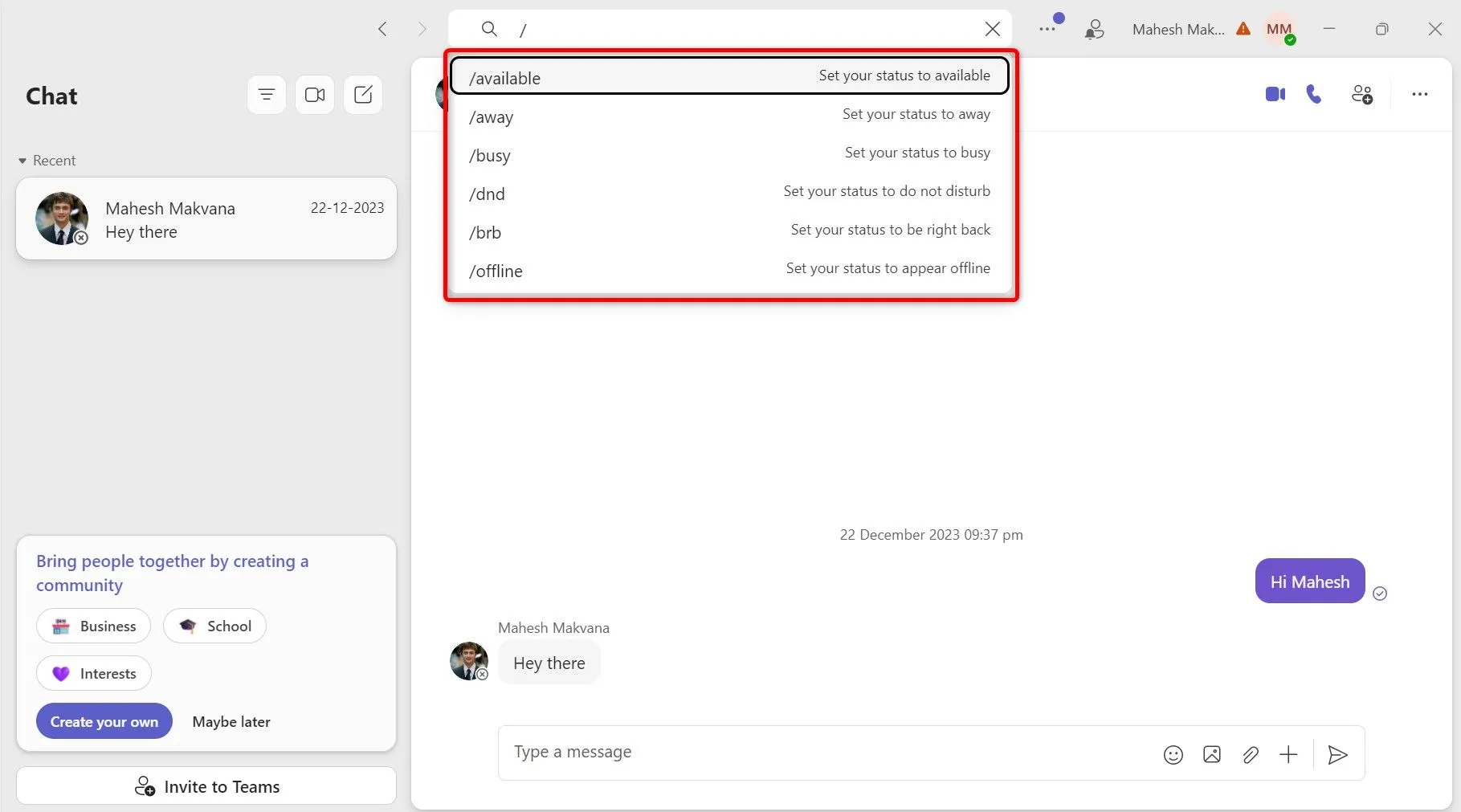
Task: Click the Meet now video icon
Action: pyautogui.click(x=315, y=94)
